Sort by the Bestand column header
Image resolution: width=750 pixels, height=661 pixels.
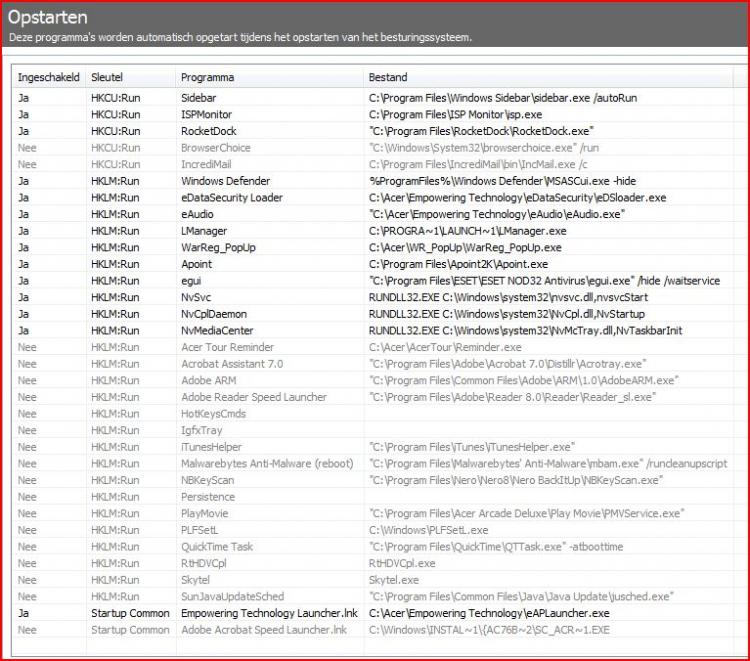pos(388,77)
